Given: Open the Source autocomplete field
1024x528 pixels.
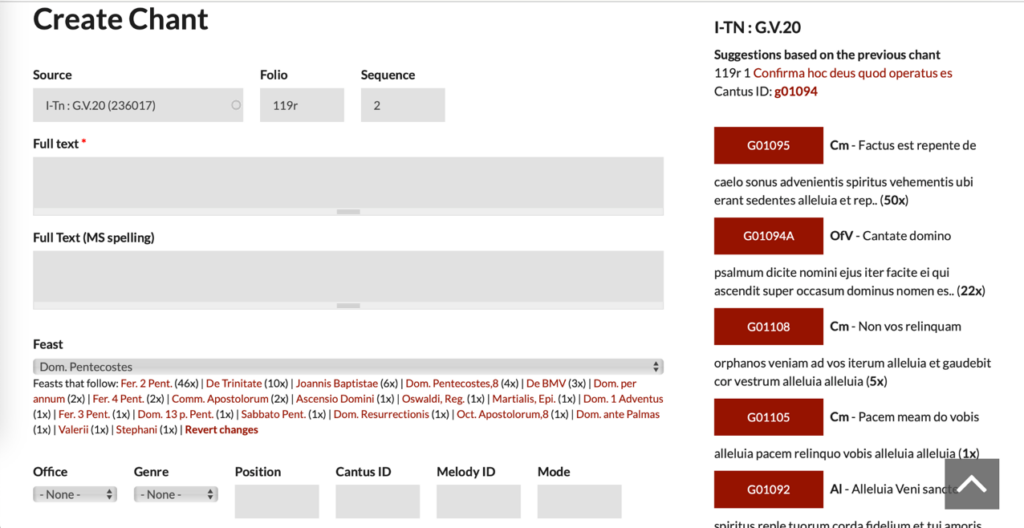Looking at the screenshot, I should pyautogui.click(x=137, y=105).
